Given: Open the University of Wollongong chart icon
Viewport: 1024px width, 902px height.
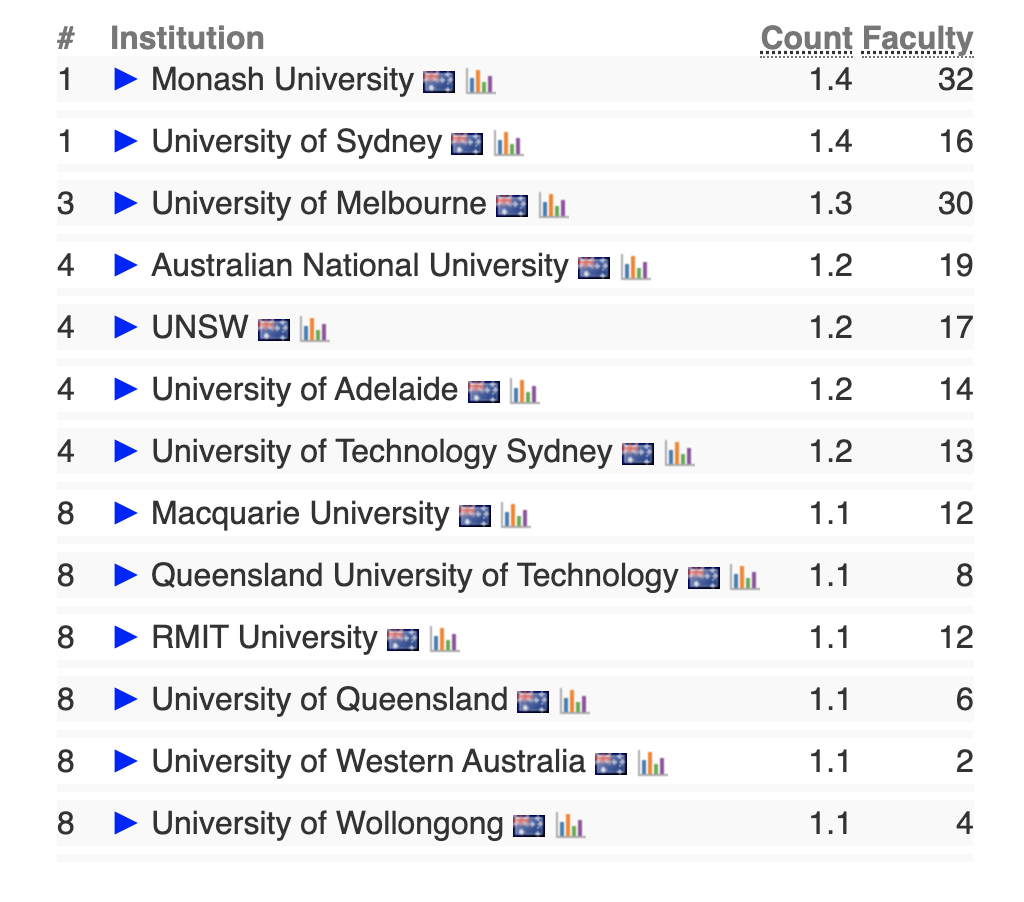Looking at the screenshot, I should pos(571,826).
